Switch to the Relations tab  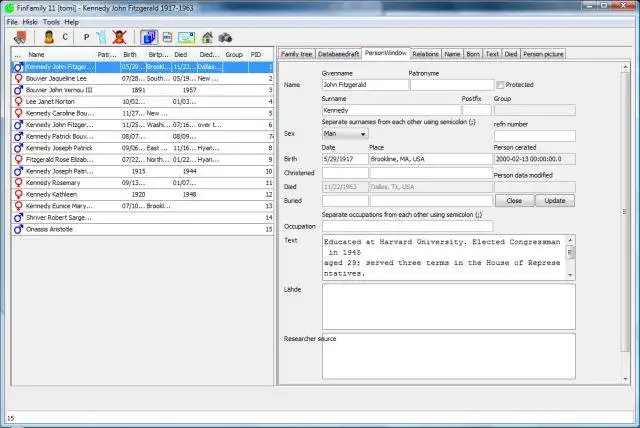pyautogui.click(x=425, y=53)
